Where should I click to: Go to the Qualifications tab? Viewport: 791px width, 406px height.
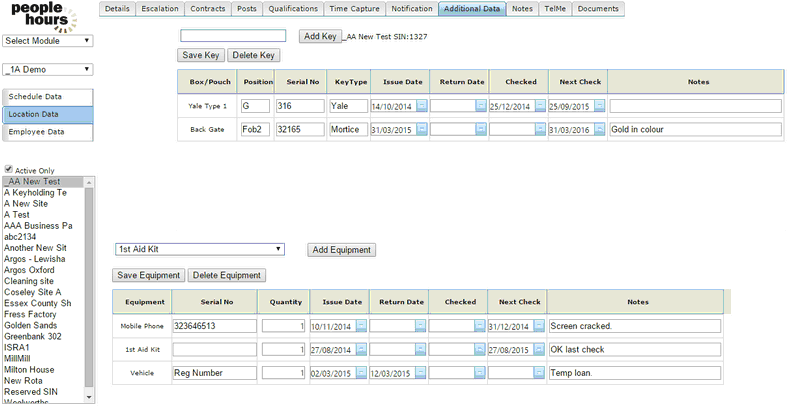click(293, 9)
